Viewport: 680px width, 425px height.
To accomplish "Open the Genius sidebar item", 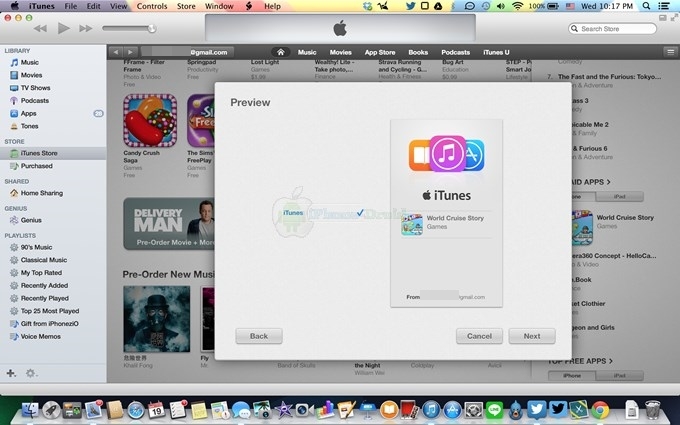I will 31,219.
